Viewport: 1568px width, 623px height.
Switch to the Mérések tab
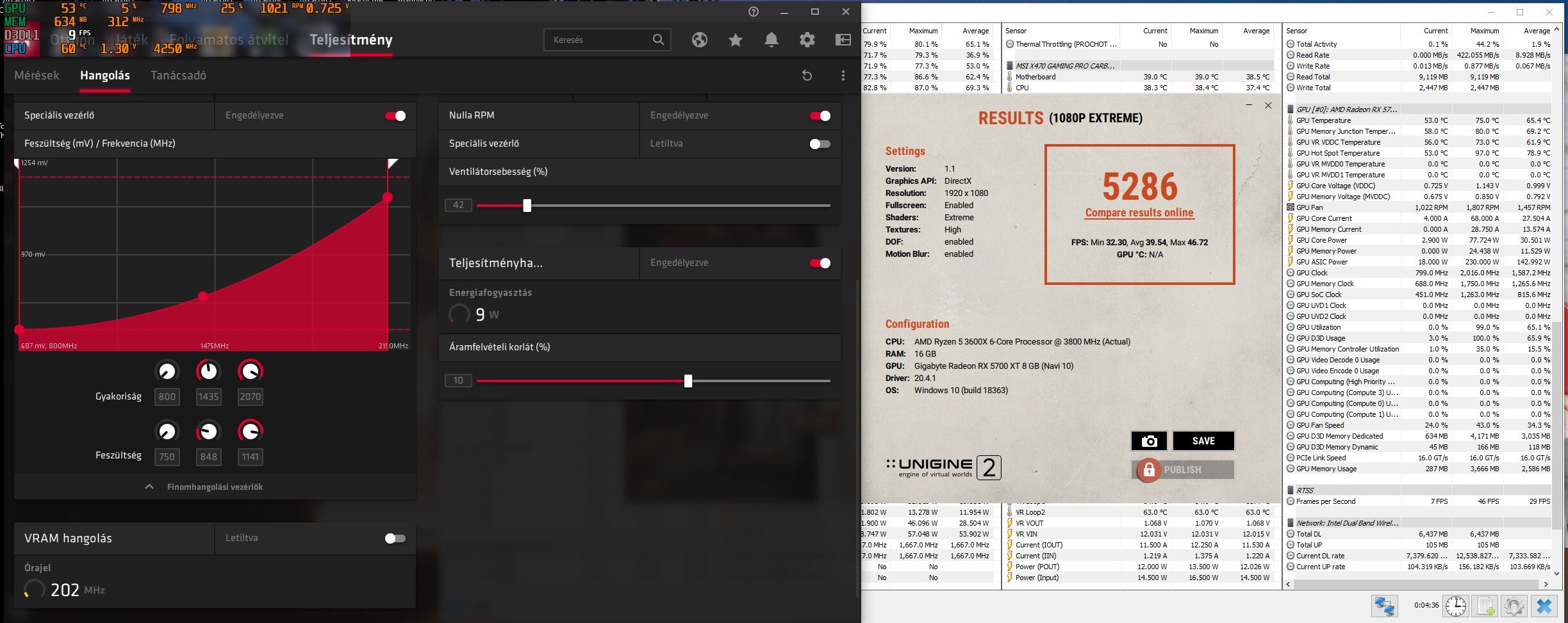(37, 76)
